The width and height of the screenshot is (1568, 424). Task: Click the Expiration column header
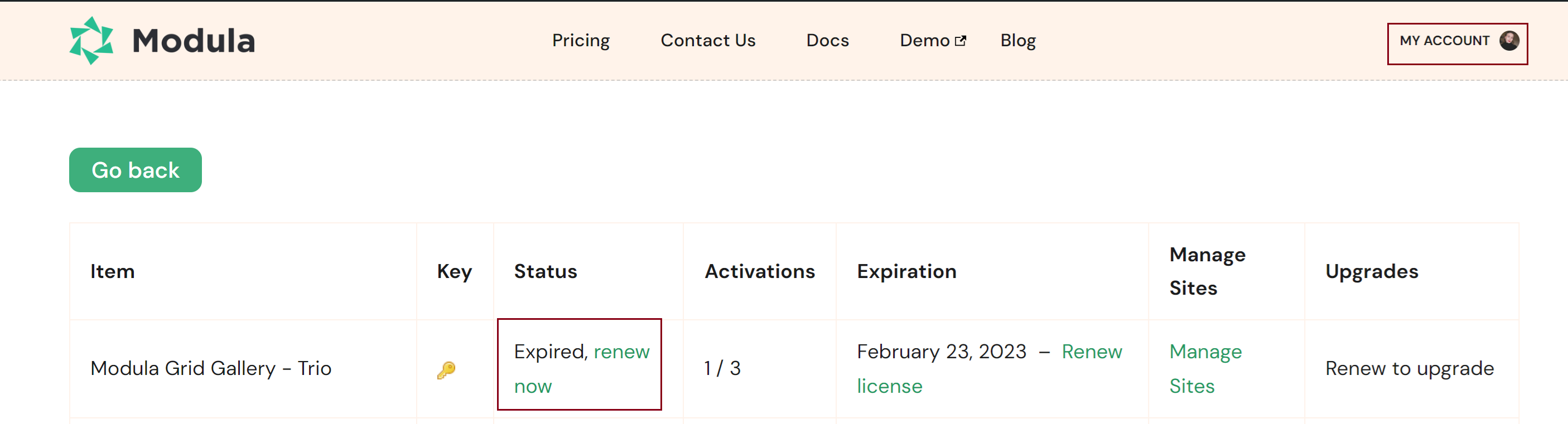tap(906, 271)
